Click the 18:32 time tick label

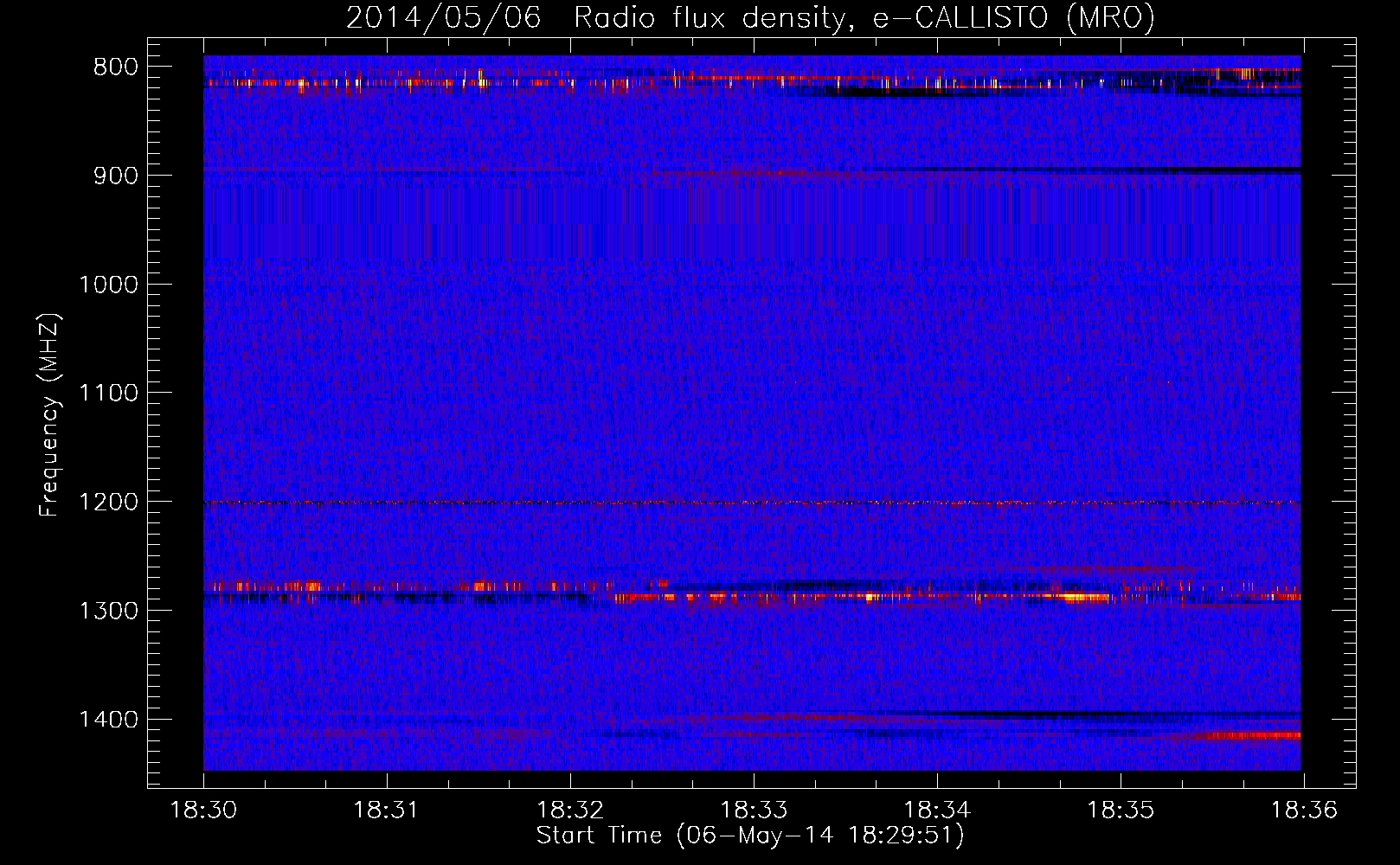coord(570,811)
